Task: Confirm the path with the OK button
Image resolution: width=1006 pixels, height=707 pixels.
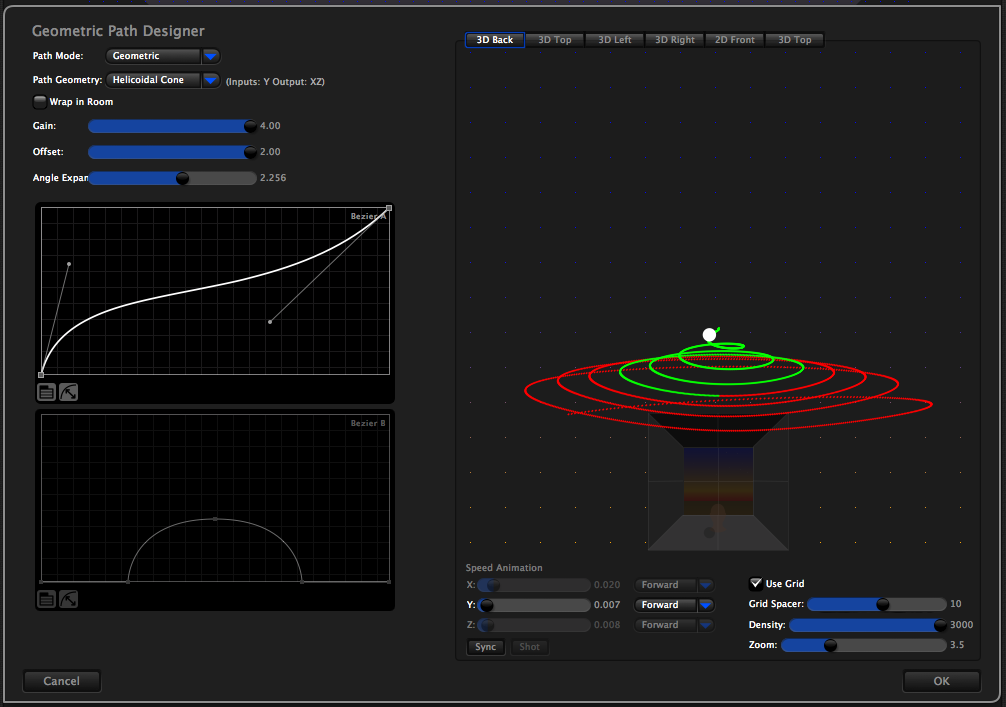Action: (941, 681)
